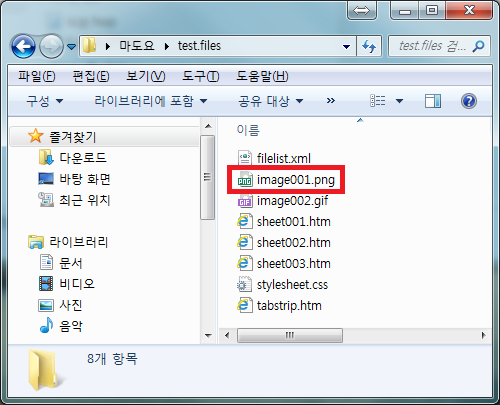Select the image001.png file name
500x405 pixels.
click(x=296, y=180)
